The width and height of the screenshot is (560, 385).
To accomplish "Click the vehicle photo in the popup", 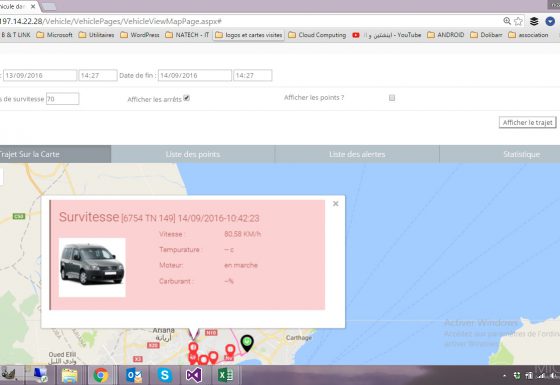I will point(92,268).
